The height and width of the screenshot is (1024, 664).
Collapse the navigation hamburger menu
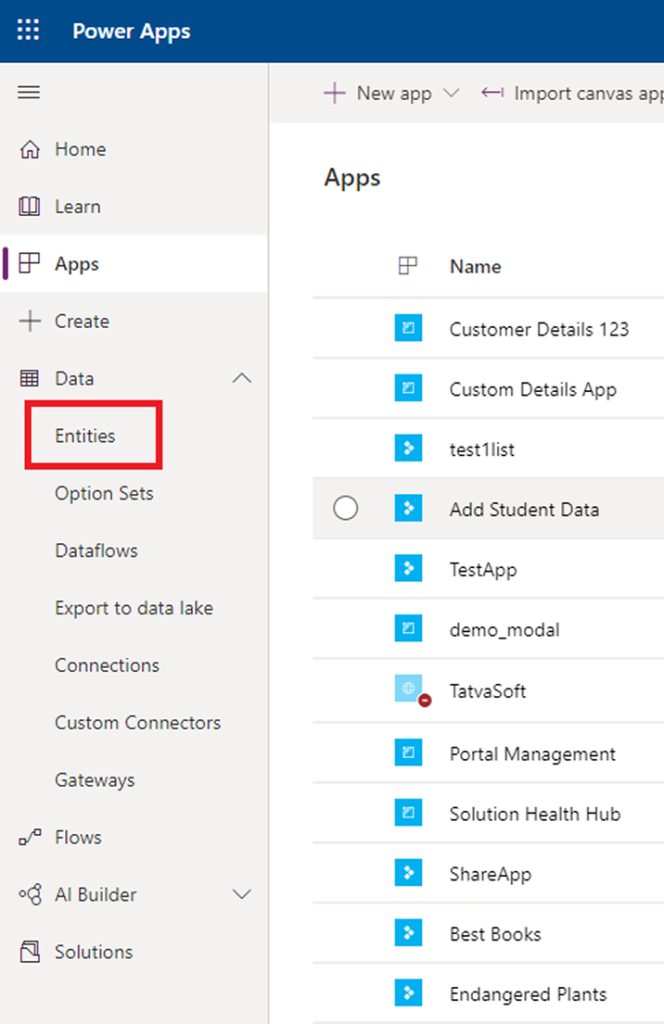coord(29,92)
